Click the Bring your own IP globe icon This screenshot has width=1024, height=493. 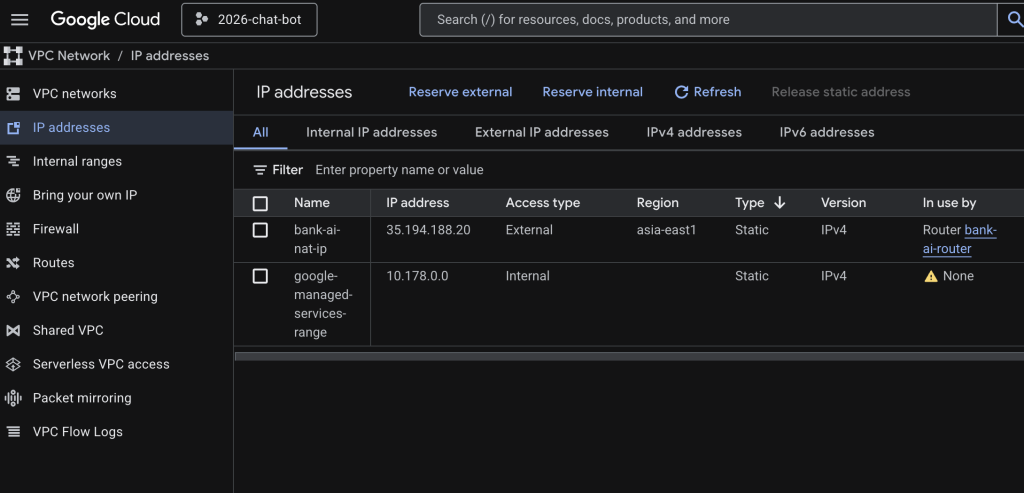click(x=13, y=195)
